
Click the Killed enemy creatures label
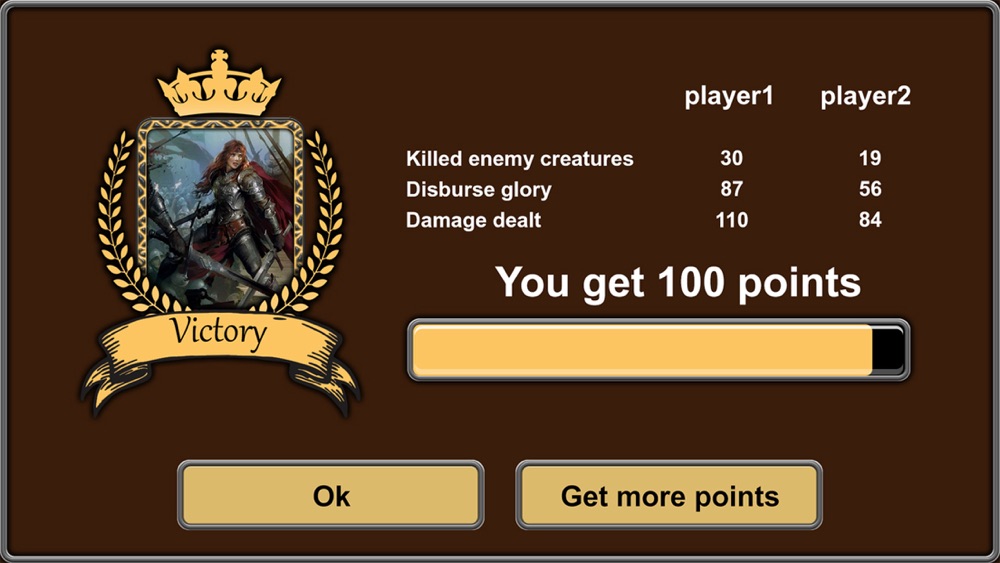pos(520,158)
